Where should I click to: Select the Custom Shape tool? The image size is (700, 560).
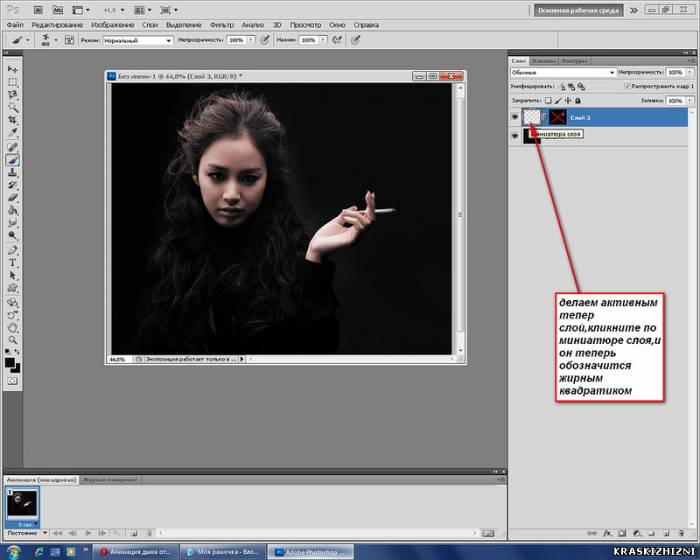[12, 288]
